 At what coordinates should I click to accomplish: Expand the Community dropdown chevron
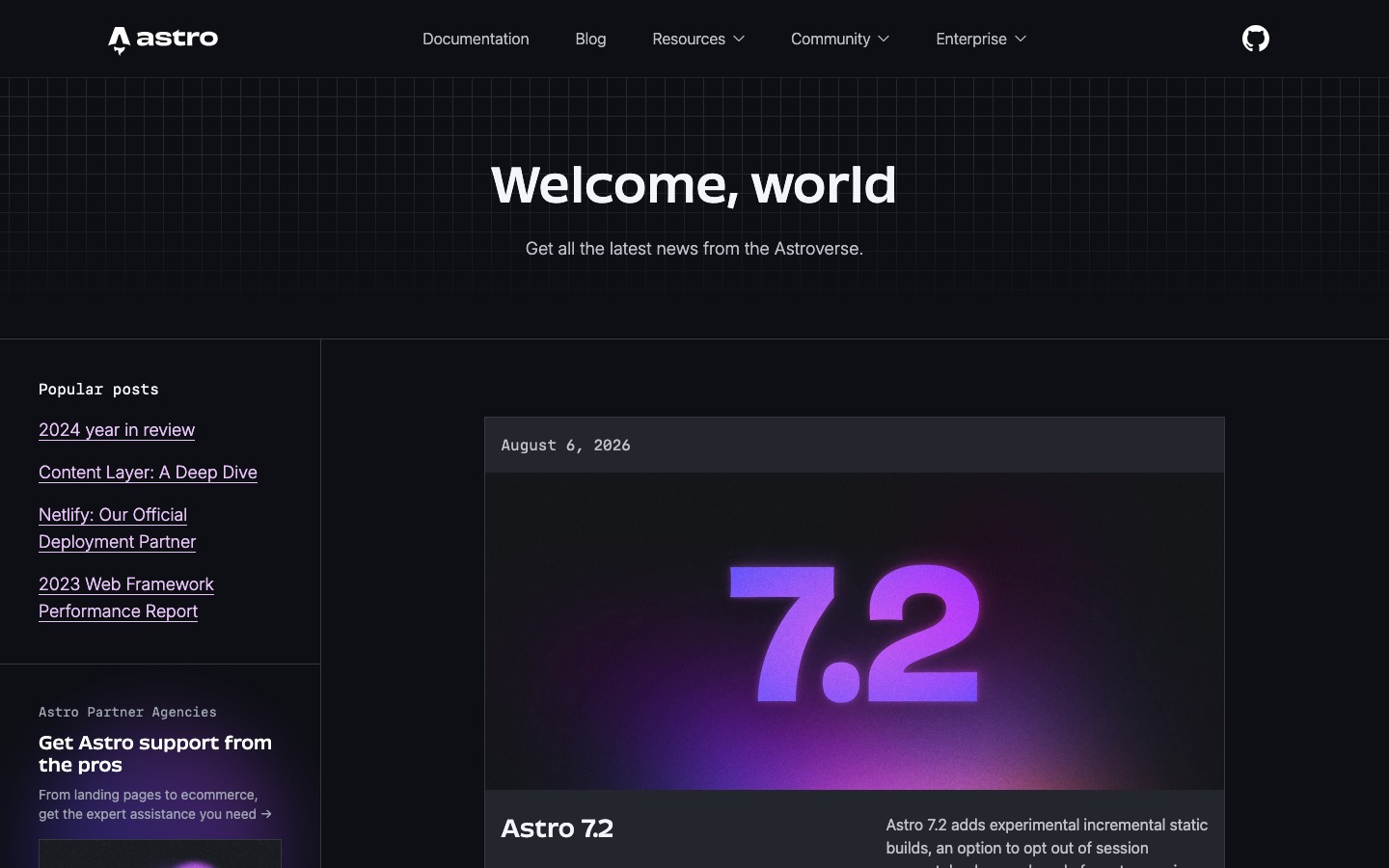pos(884,39)
